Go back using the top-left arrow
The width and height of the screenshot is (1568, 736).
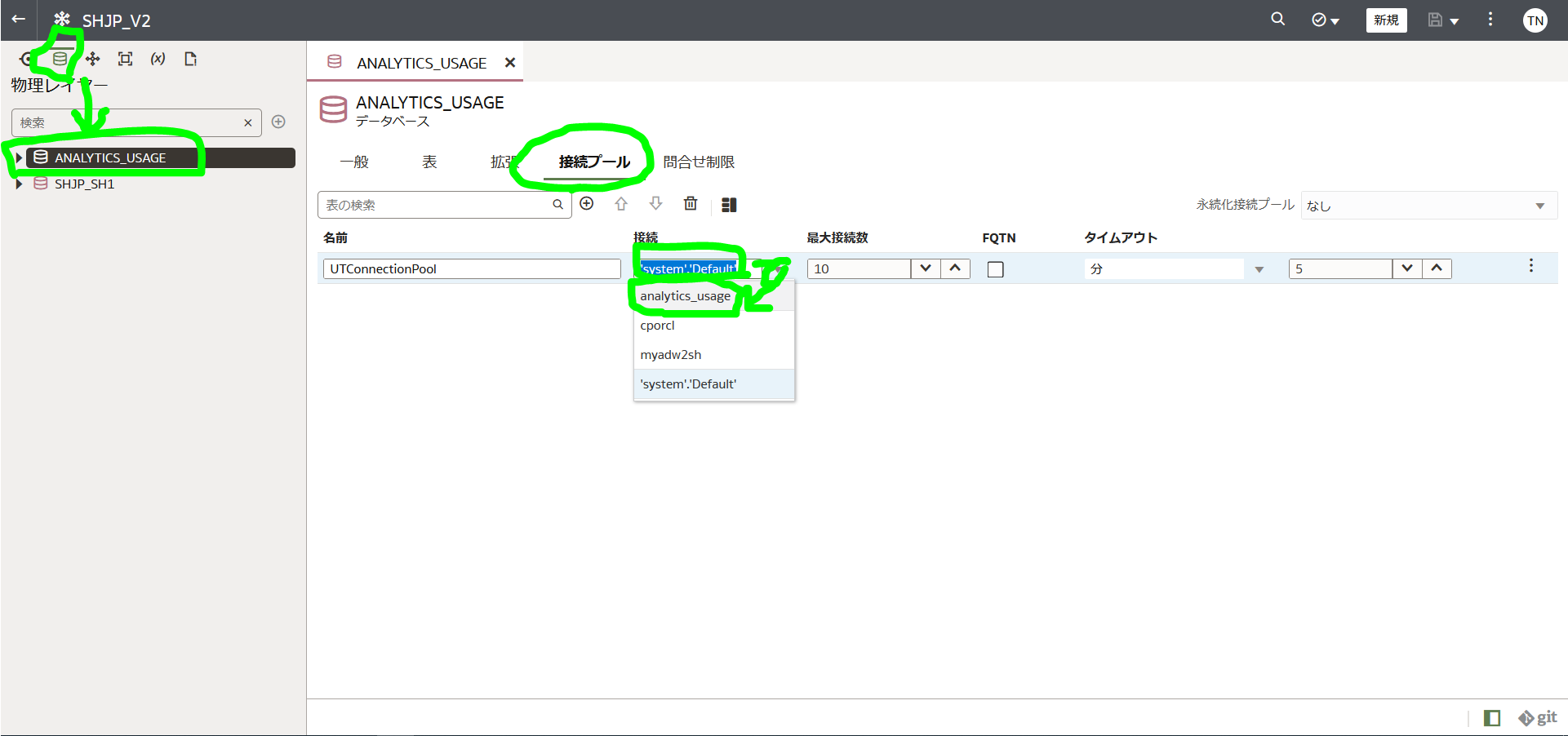19,20
